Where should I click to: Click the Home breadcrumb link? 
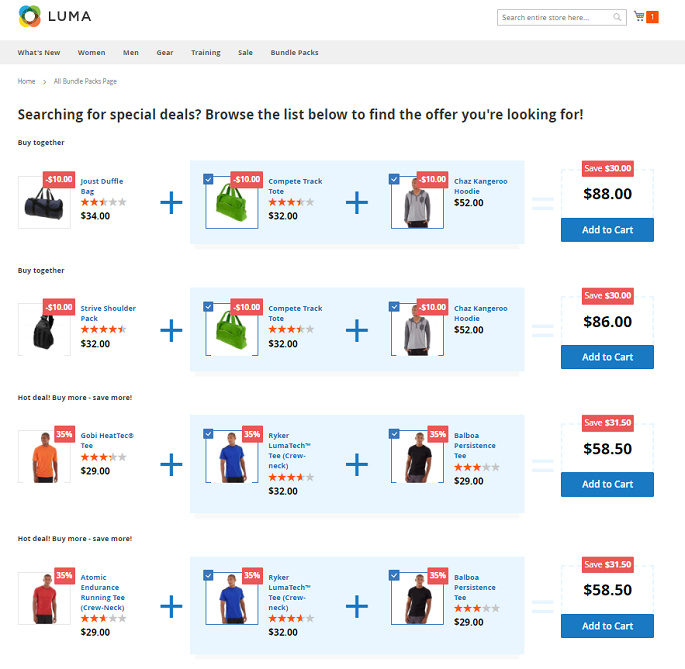pyautogui.click(x=26, y=81)
